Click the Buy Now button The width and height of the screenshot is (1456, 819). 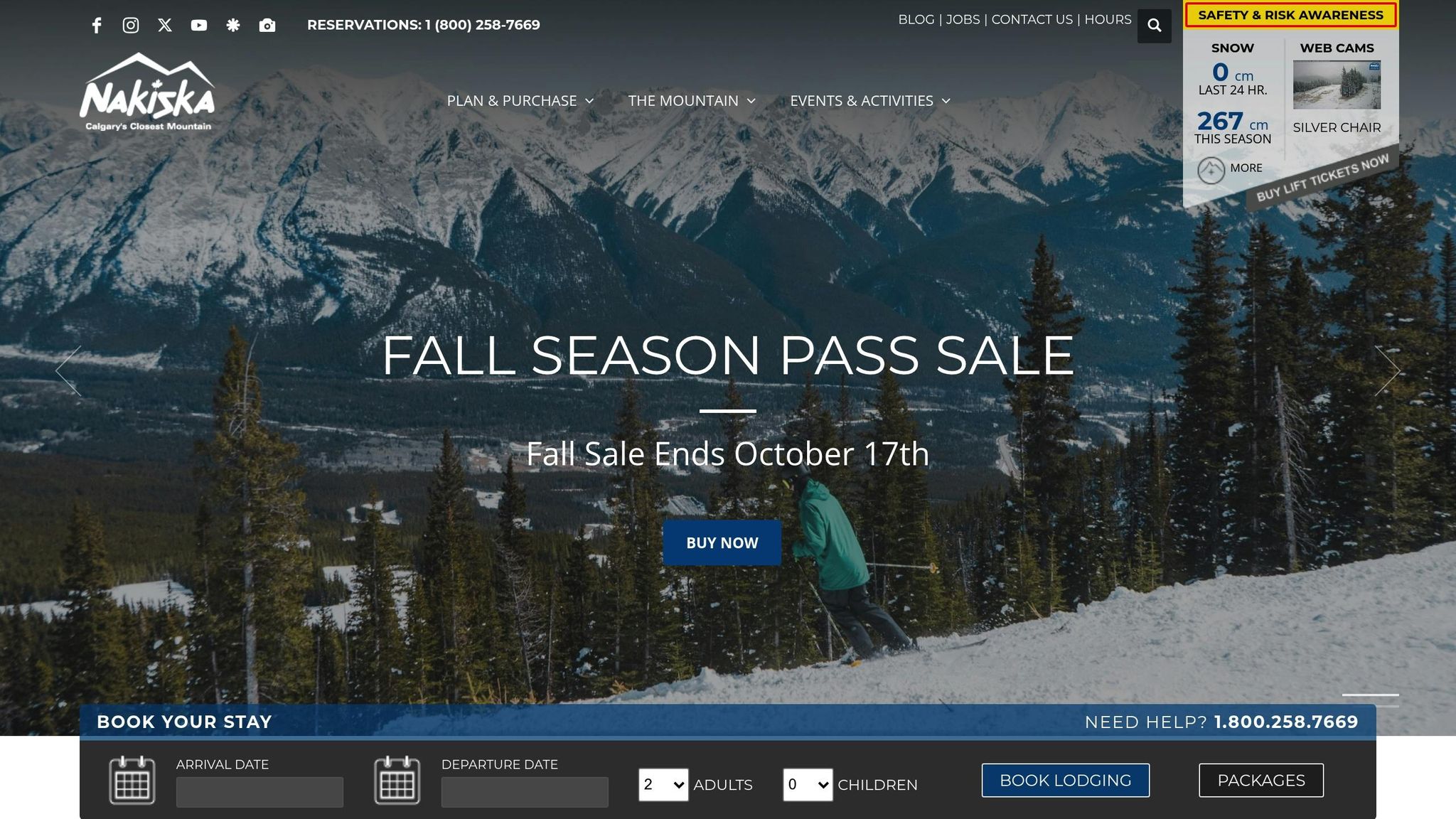[722, 543]
